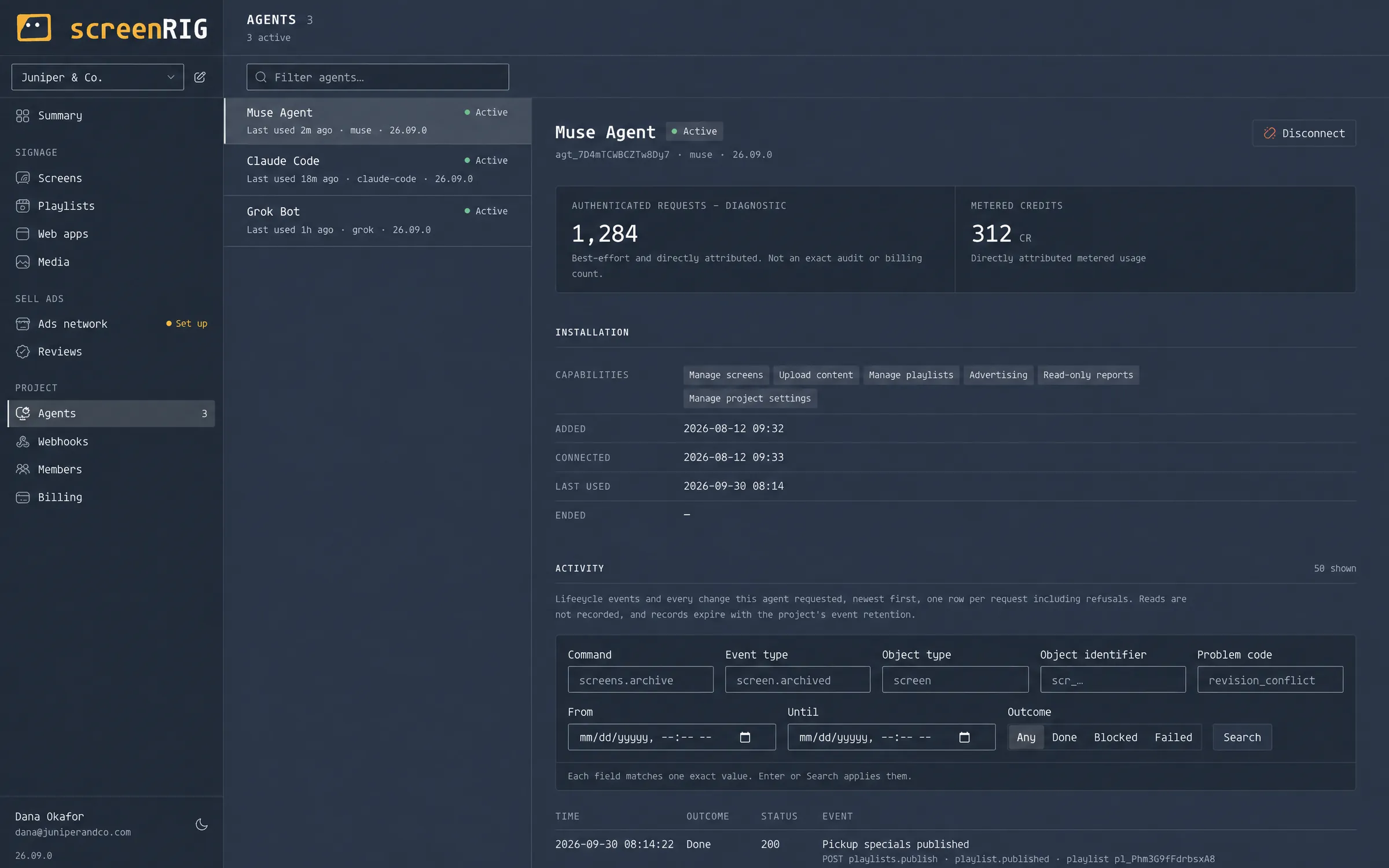1389x868 pixels.
Task: Click the agent ID agt_7D4mTCWBCZTw8Dy7
Action: 612,155
